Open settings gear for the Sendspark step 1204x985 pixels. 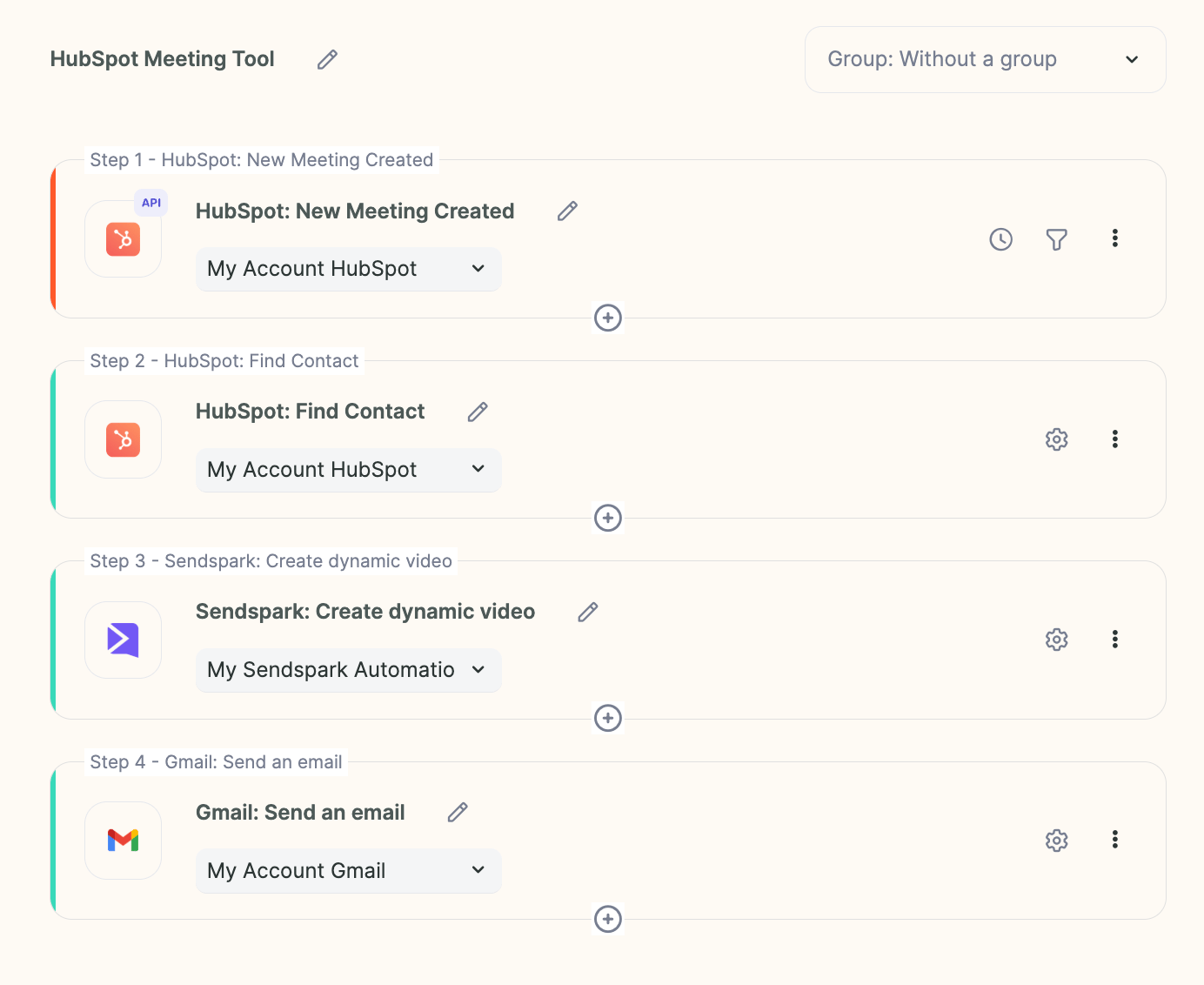[1056, 640]
